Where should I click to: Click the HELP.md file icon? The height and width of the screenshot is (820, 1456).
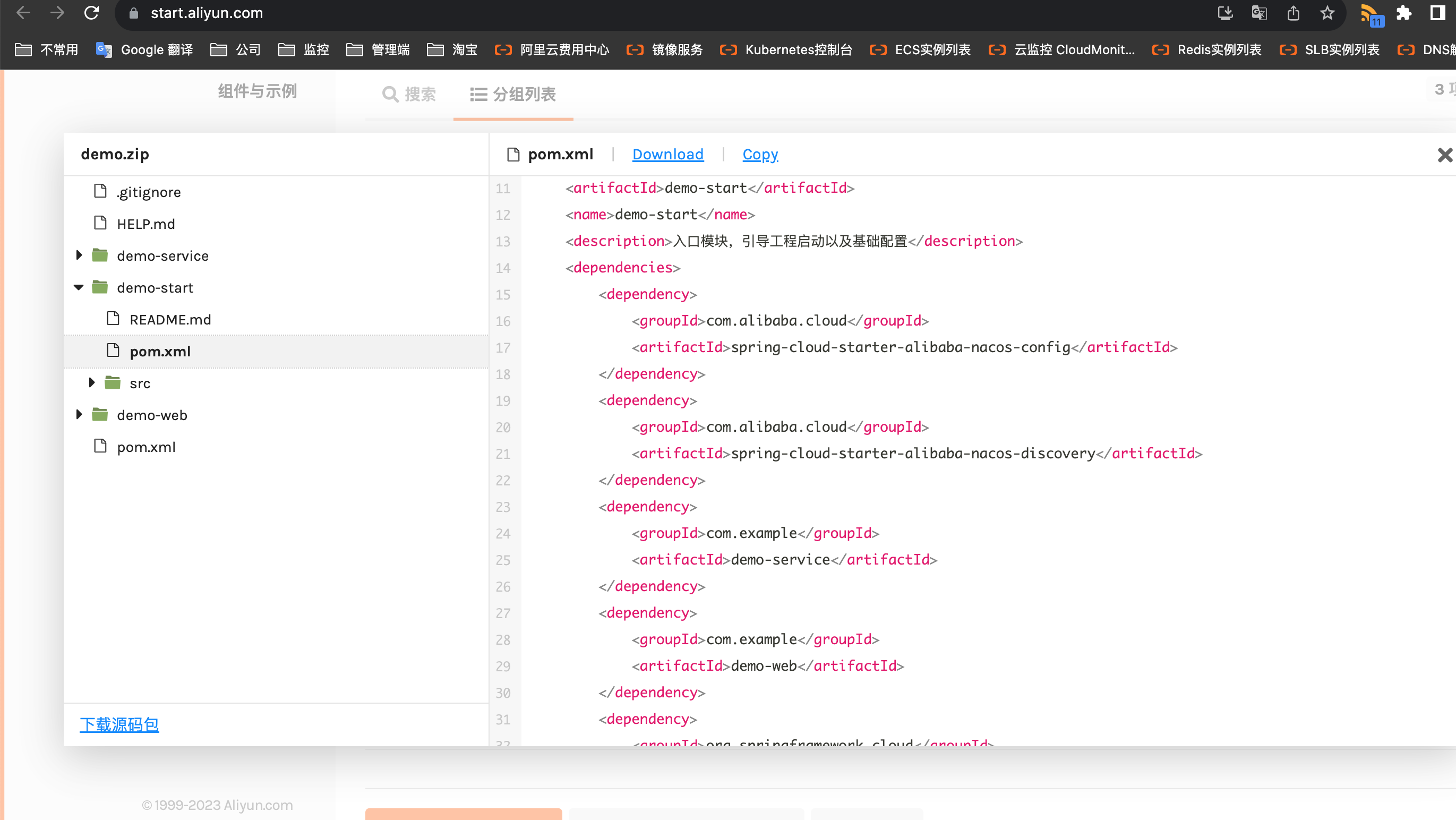tap(100, 223)
